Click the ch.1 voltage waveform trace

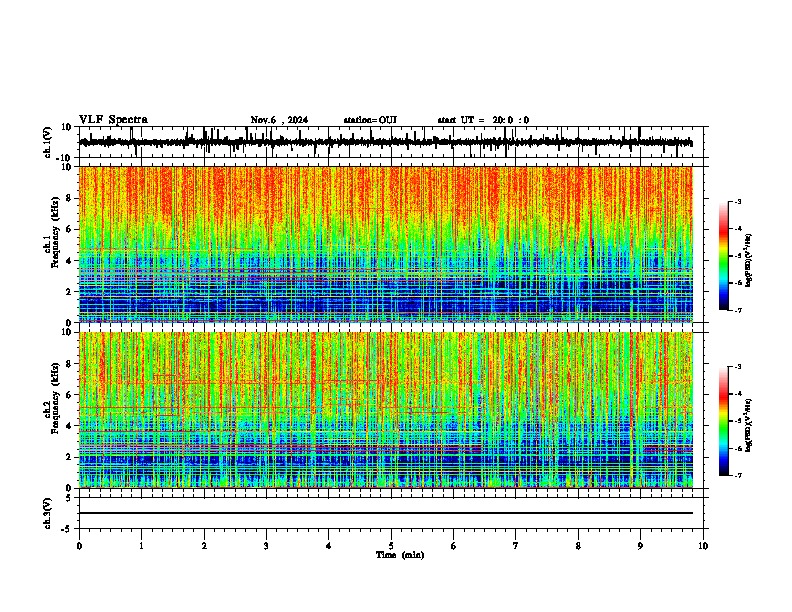386,142
